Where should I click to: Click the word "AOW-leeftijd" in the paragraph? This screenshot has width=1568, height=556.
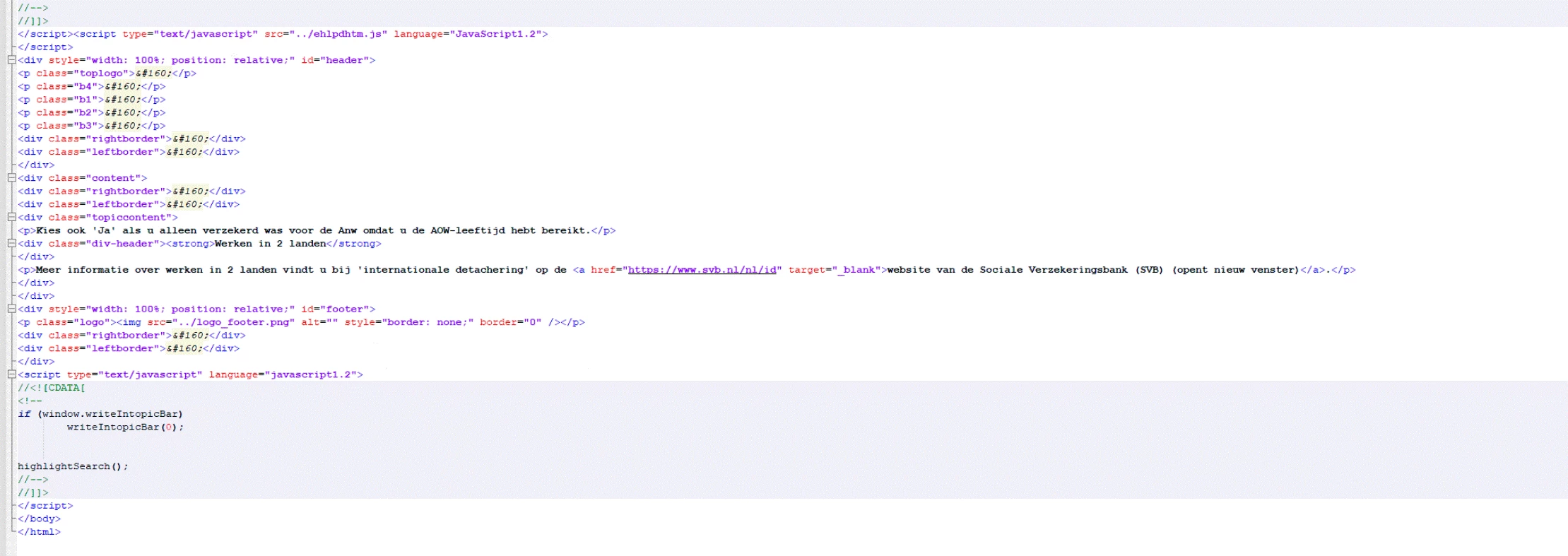(x=468, y=230)
